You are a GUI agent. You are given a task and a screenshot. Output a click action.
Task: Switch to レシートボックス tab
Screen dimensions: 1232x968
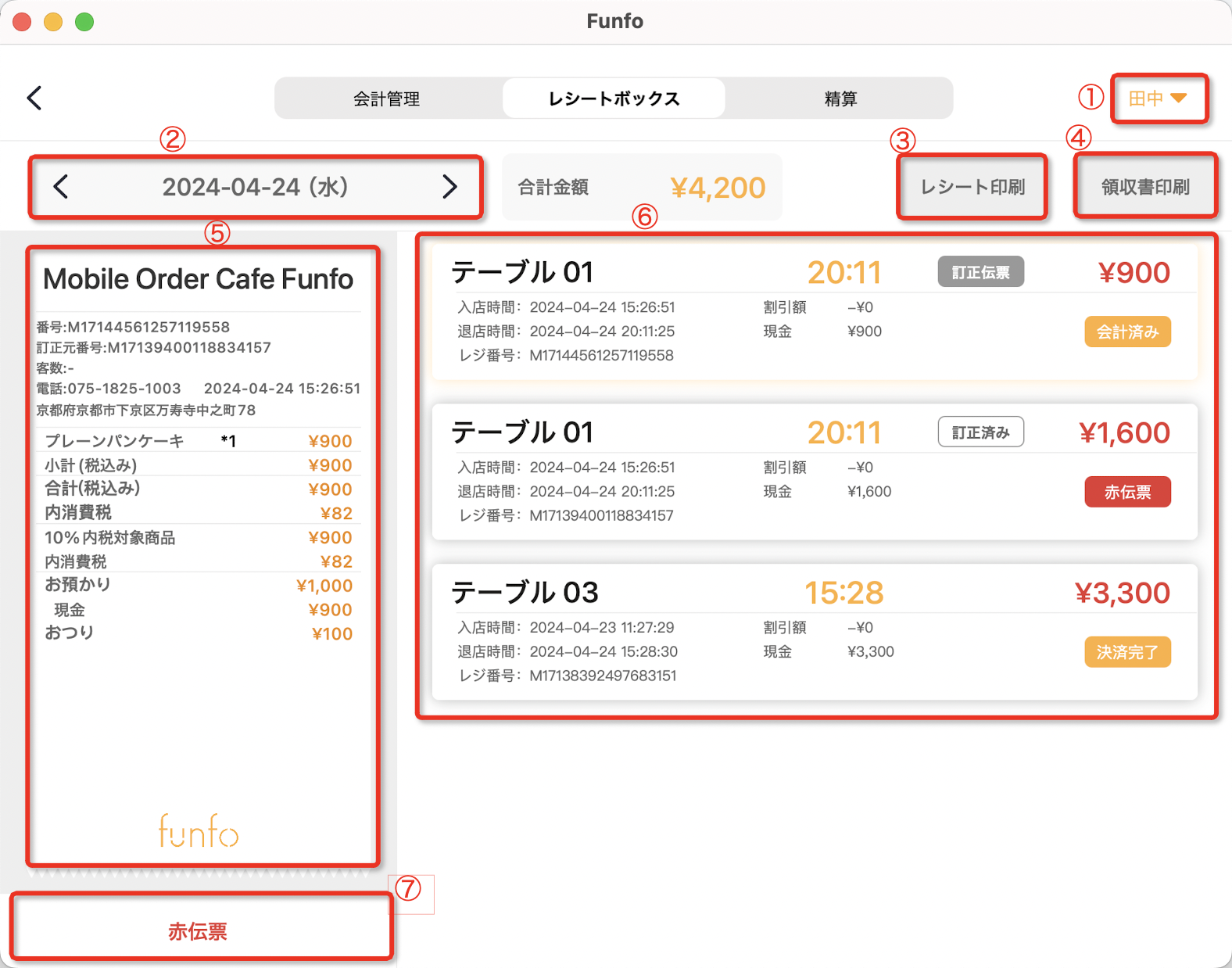(x=614, y=99)
